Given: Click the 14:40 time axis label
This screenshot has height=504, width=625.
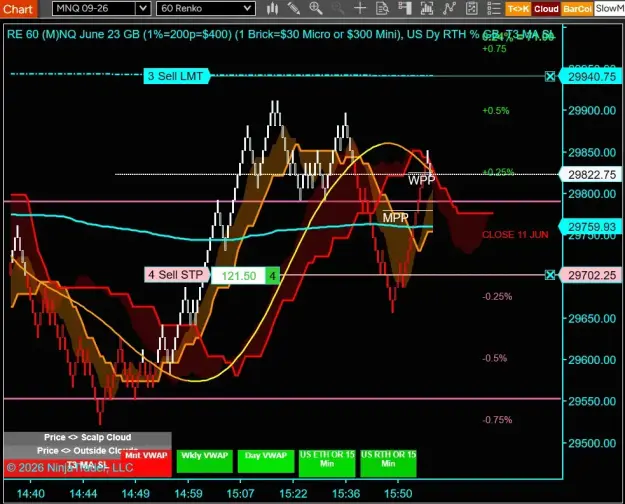Looking at the screenshot, I should click(x=31, y=494).
